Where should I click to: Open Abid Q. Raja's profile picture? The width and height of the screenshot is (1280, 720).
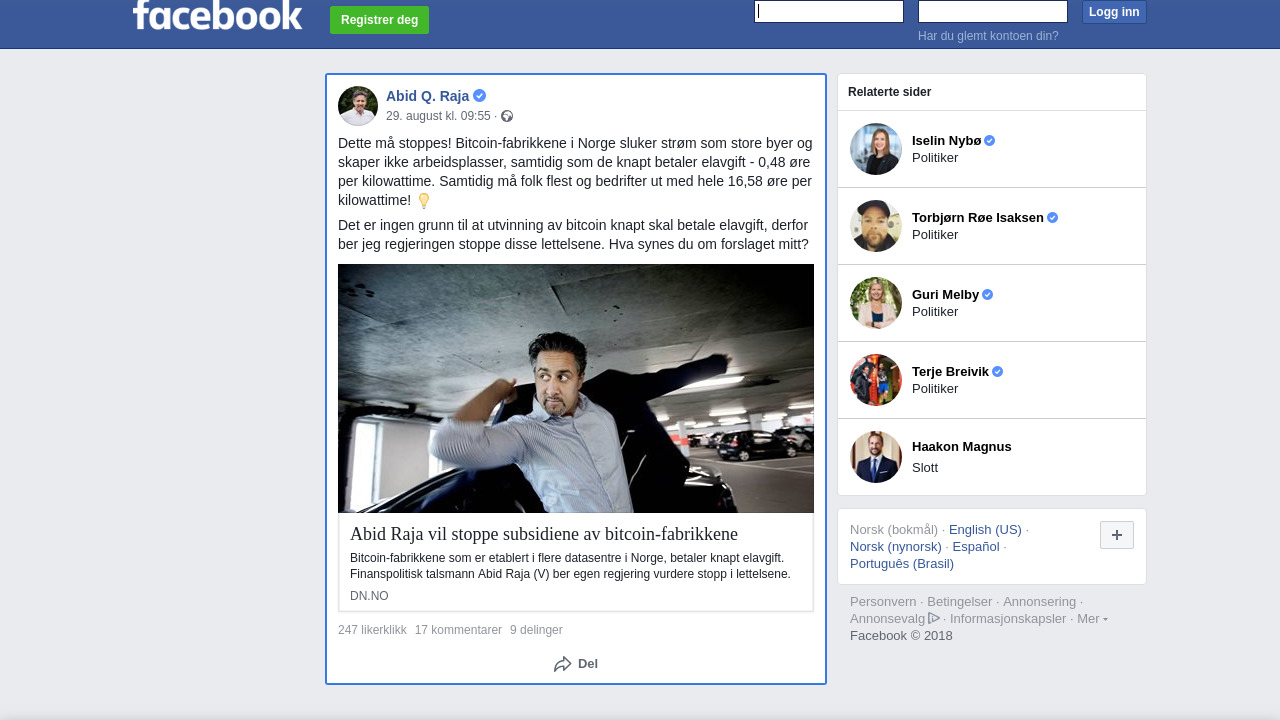(x=358, y=106)
